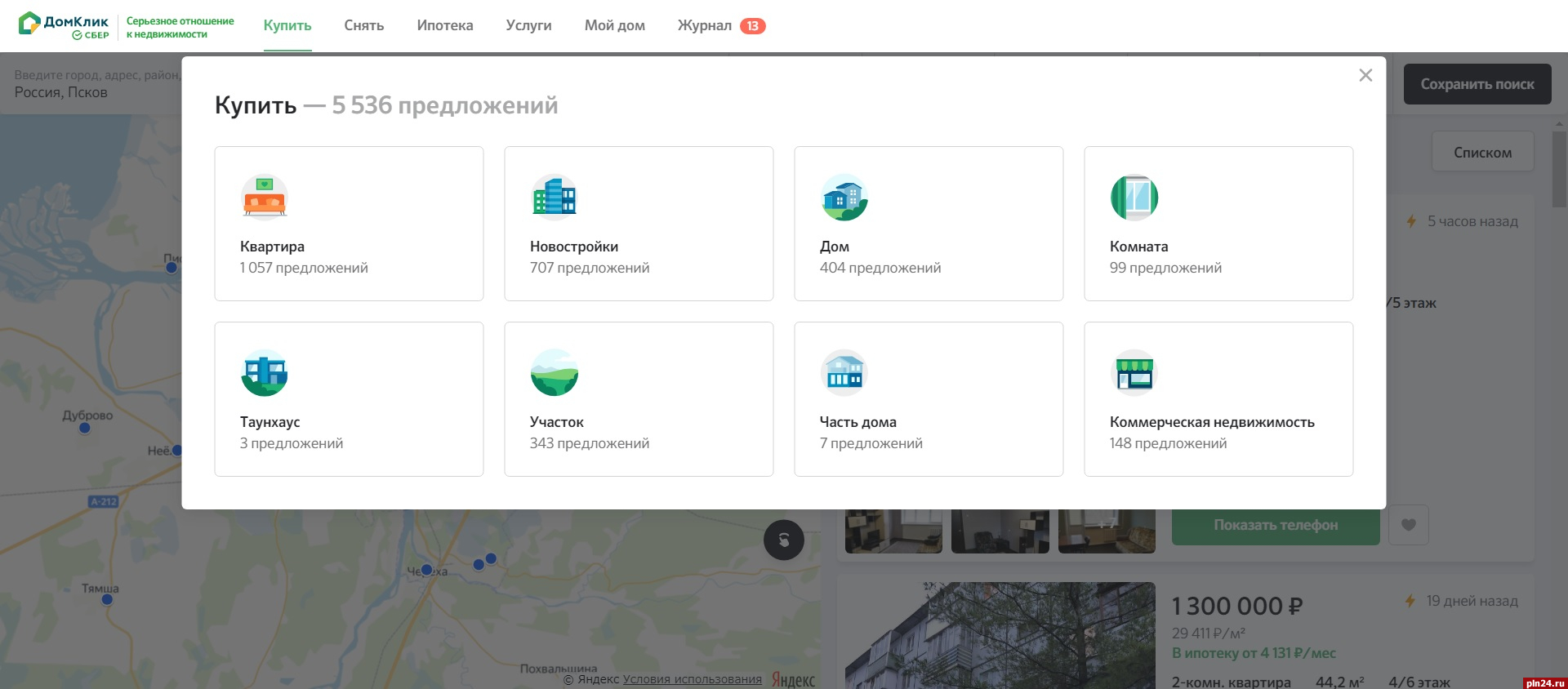Select Новостройки 707 предложений
Image resolution: width=1568 pixels, height=689 pixels.
639,224
